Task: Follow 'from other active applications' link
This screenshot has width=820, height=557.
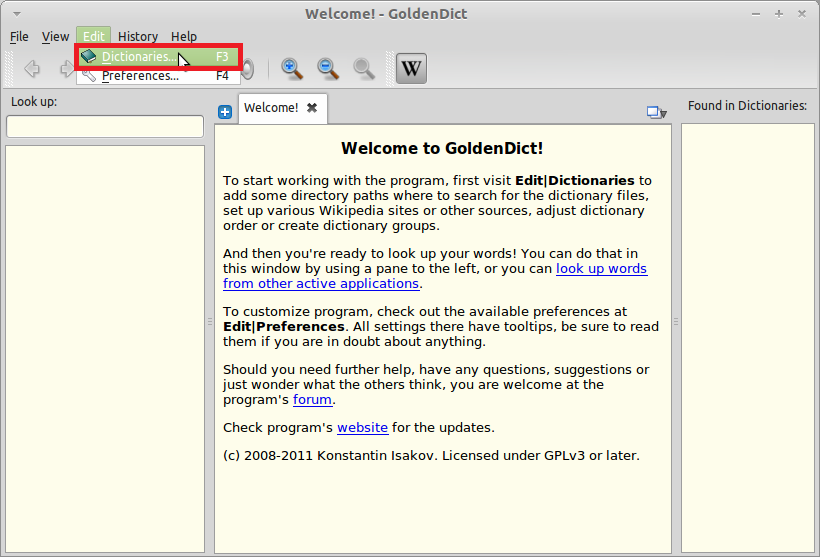Action: pos(321,284)
